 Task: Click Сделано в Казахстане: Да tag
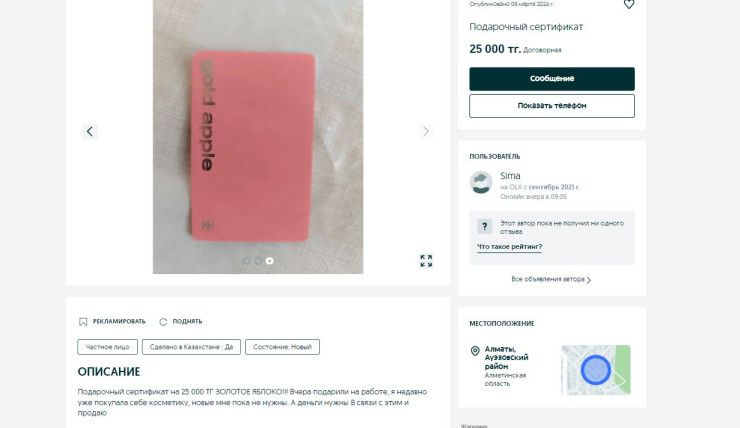(191, 347)
